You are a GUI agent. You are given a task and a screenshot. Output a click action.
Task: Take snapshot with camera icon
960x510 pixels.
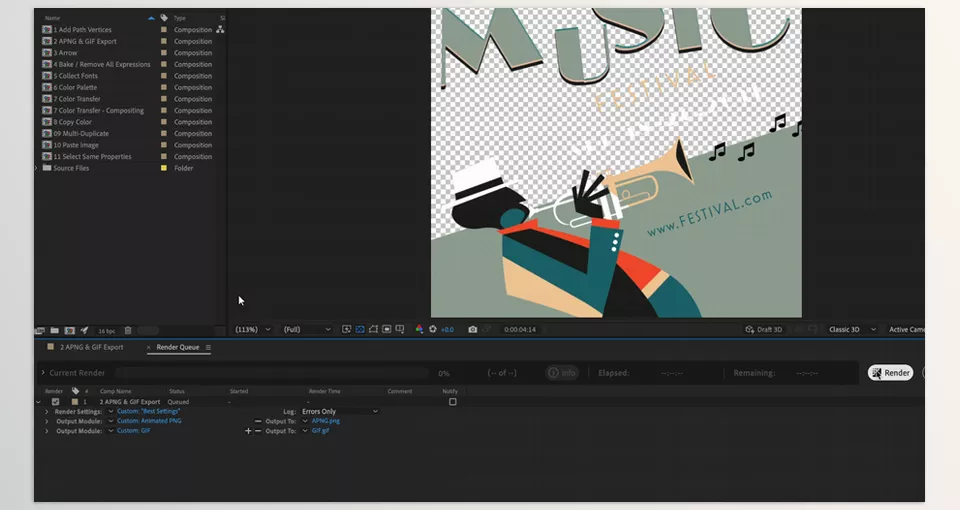(473, 329)
